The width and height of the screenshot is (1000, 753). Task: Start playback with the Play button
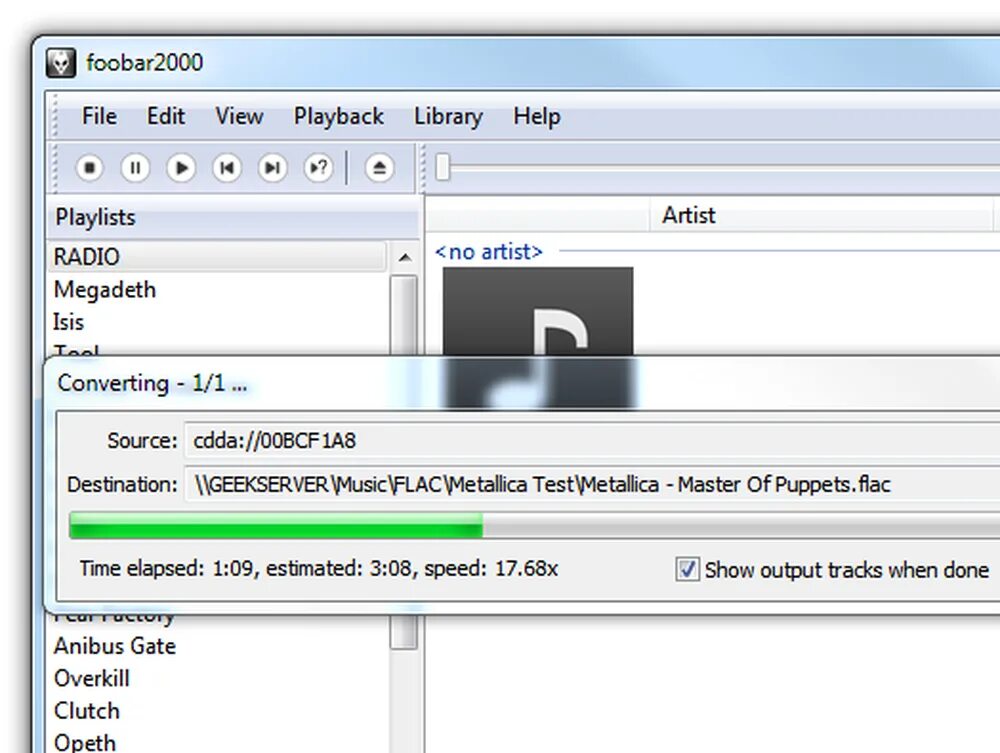tap(181, 168)
